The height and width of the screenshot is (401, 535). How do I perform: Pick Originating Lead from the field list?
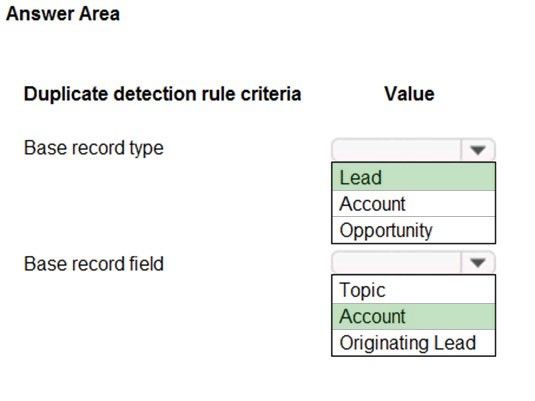coord(413,343)
